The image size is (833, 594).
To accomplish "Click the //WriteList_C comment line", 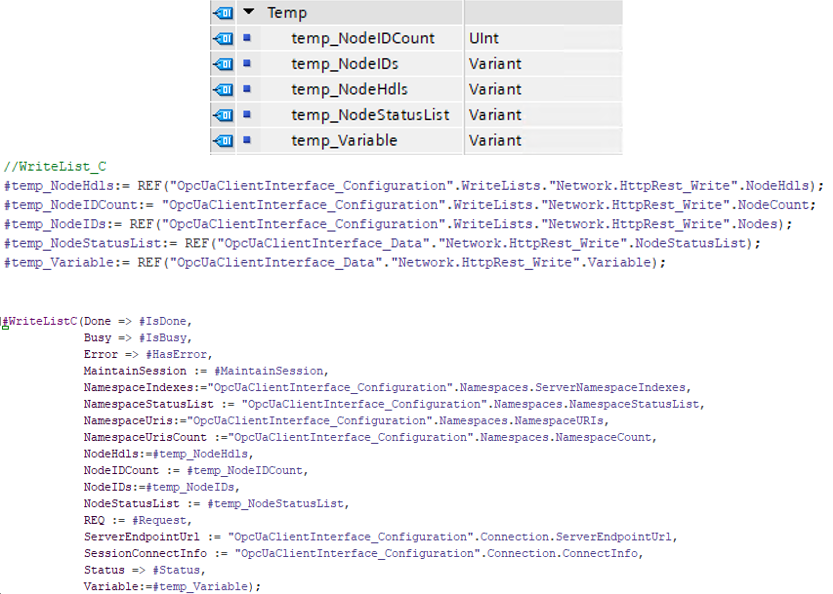I will [x=41, y=167].
